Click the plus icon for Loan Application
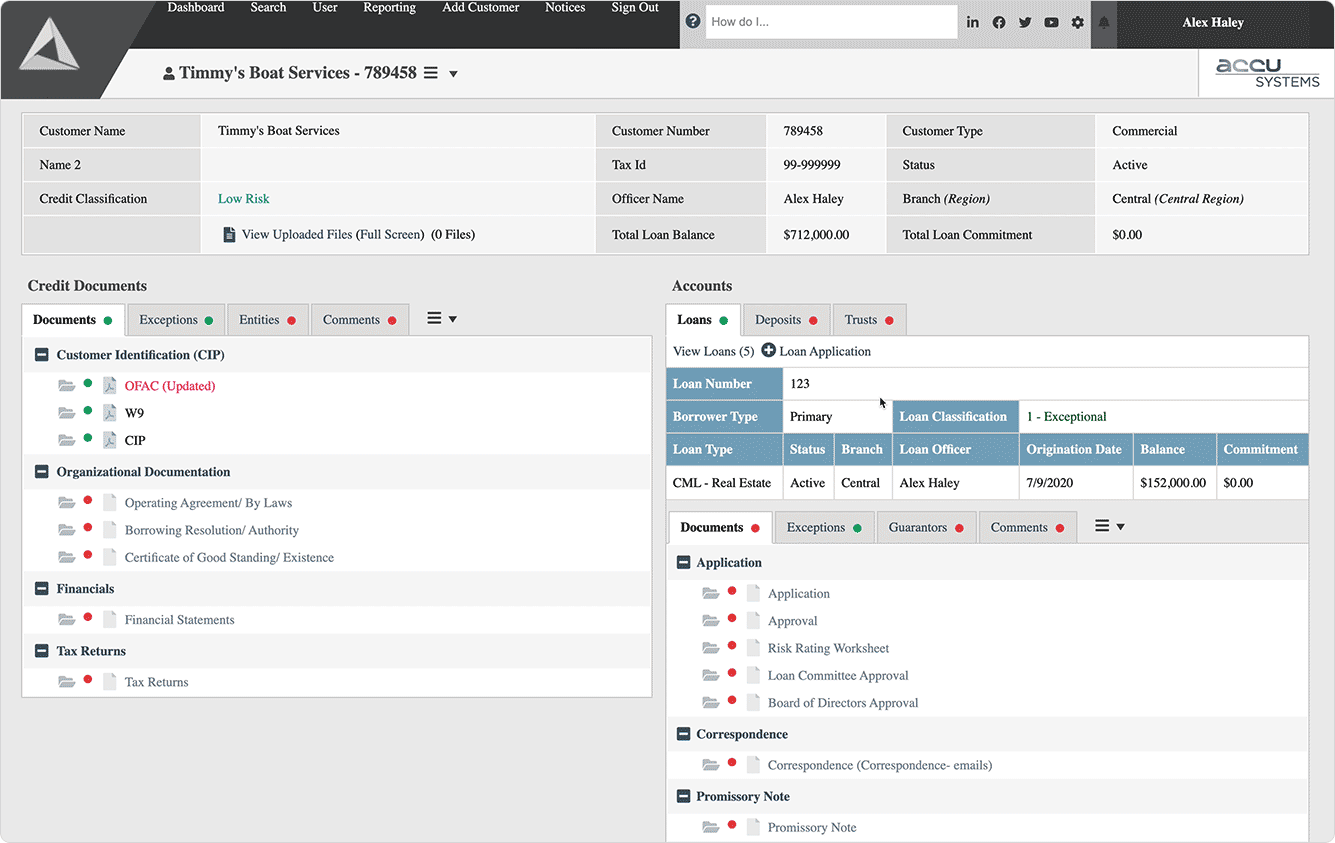1335x843 pixels. tap(768, 351)
